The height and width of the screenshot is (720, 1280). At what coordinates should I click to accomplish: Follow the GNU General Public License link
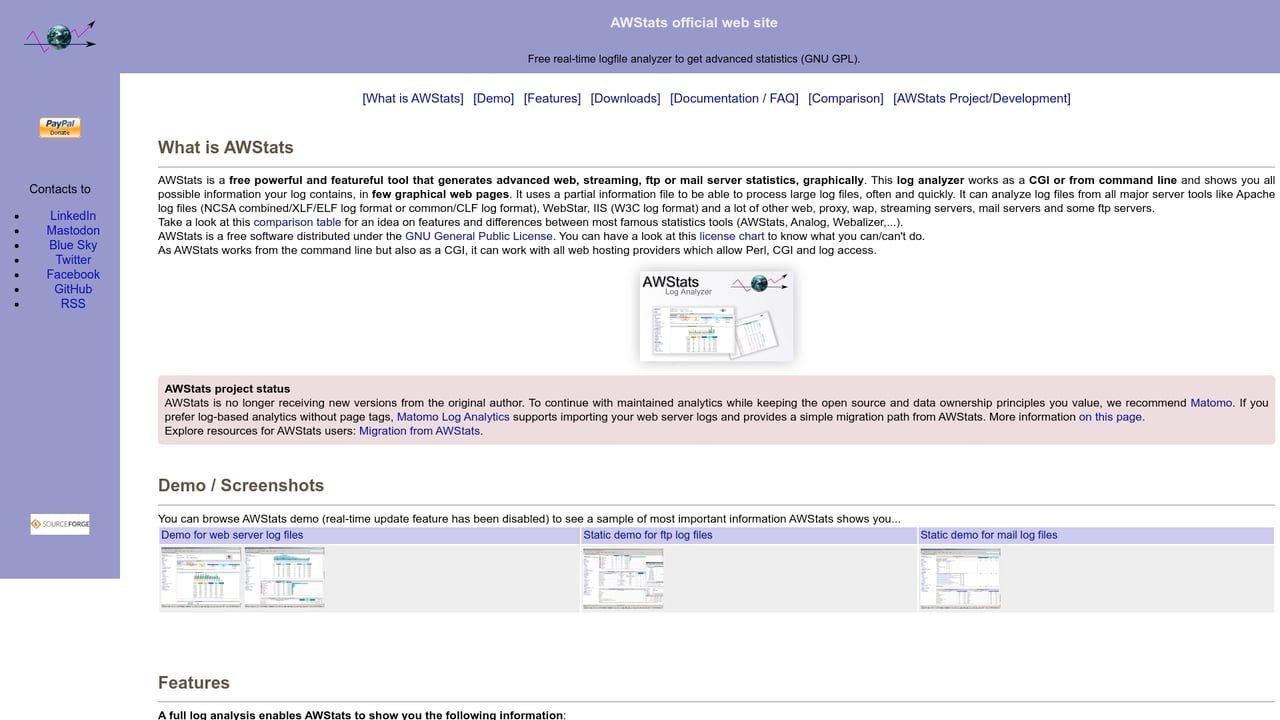(x=478, y=236)
